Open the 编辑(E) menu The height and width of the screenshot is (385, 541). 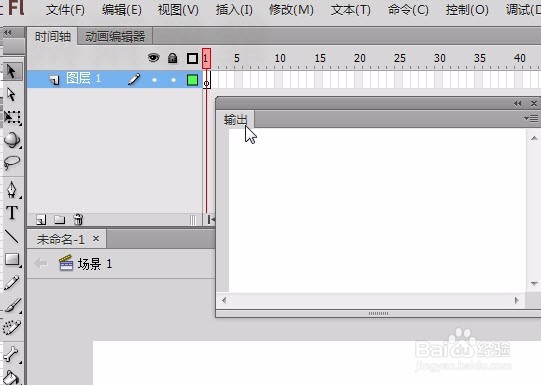(121, 10)
